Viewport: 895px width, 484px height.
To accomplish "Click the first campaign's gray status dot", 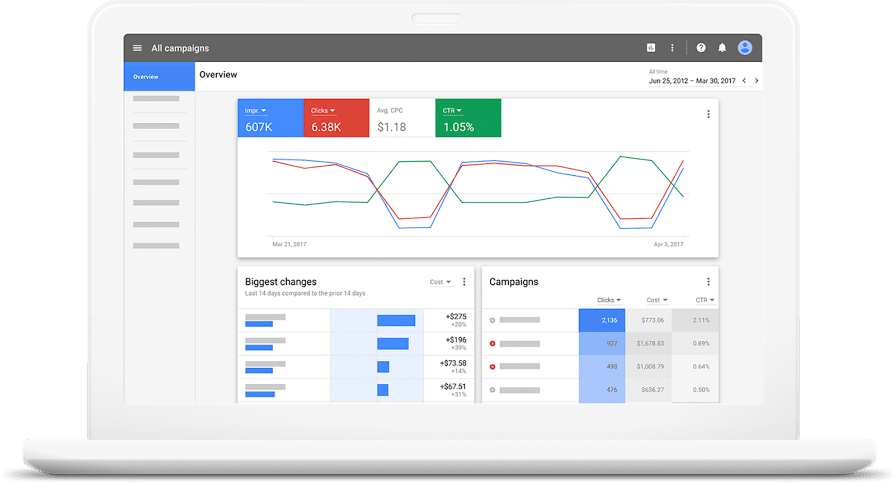I will (x=492, y=320).
